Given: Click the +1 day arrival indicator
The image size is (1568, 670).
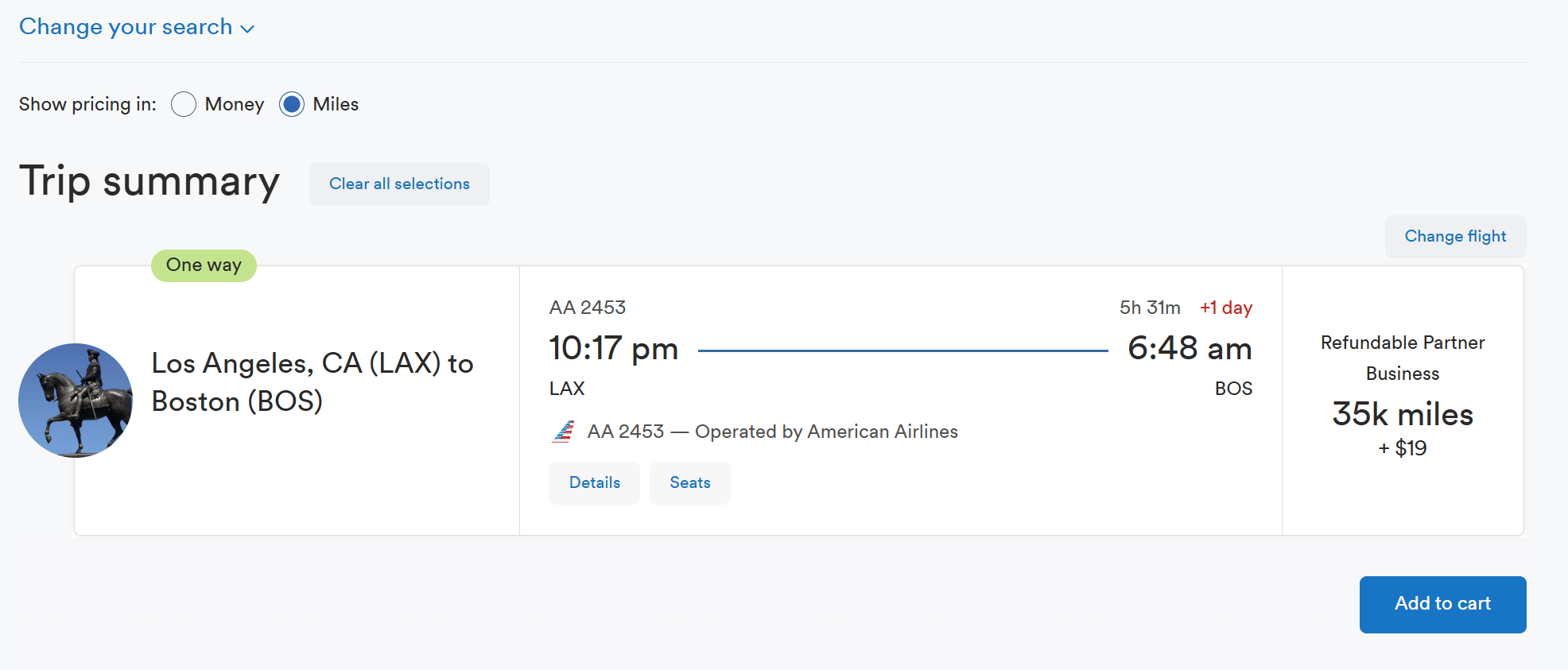Looking at the screenshot, I should 1225,308.
